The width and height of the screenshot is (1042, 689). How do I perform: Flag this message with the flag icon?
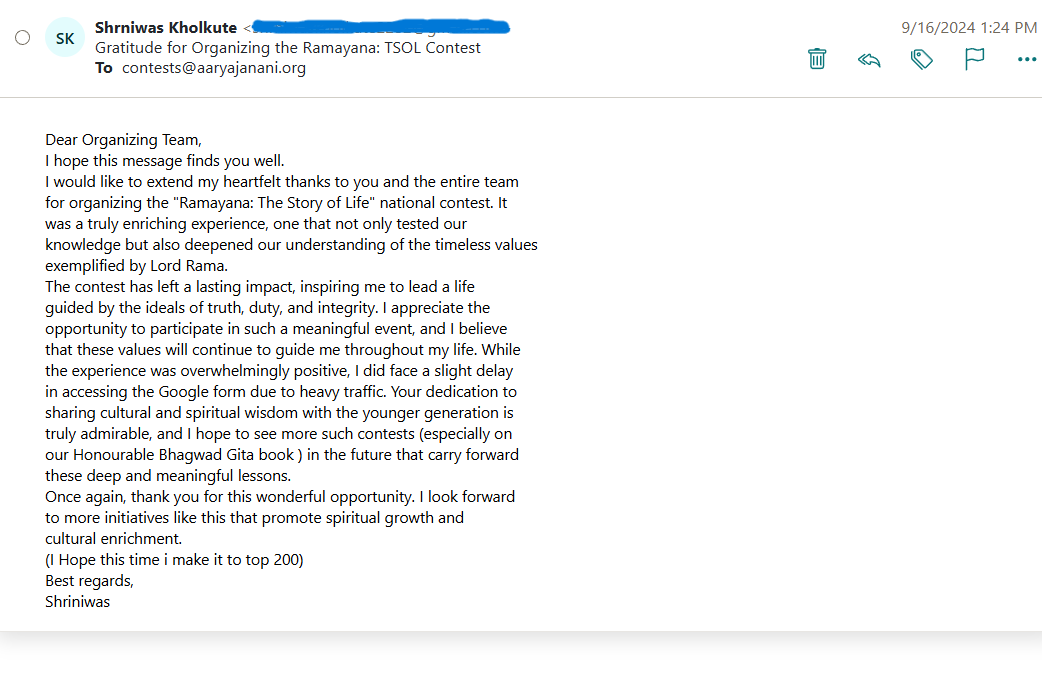(974, 58)
